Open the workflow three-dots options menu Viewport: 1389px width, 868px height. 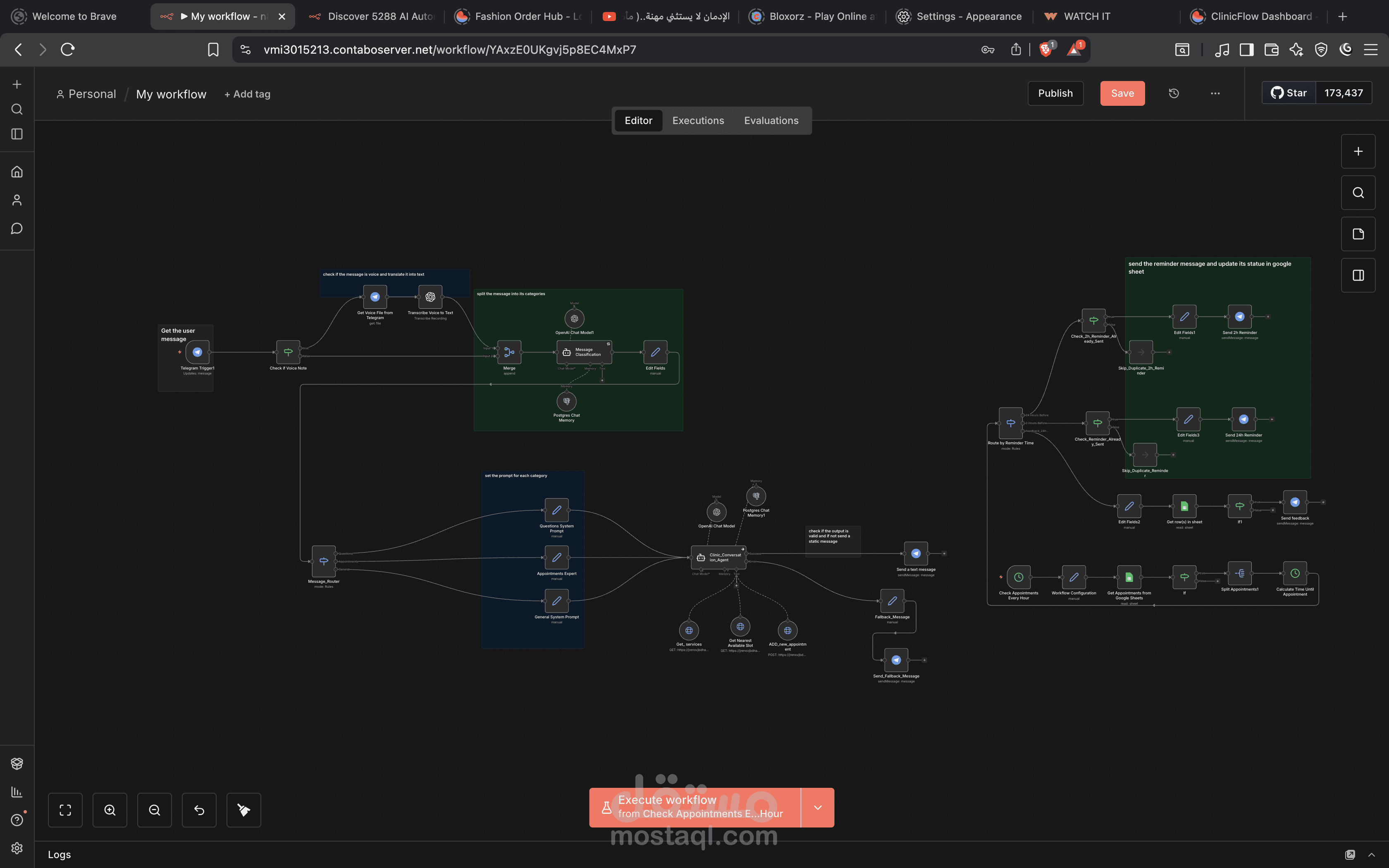pos(1215,93)
